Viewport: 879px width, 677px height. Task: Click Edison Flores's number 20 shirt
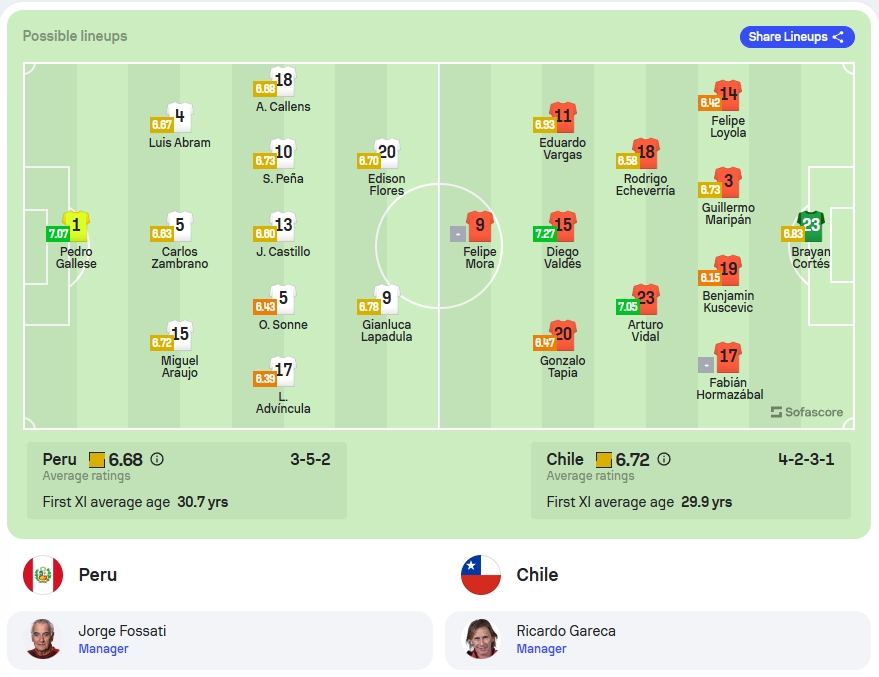point(387,153)
